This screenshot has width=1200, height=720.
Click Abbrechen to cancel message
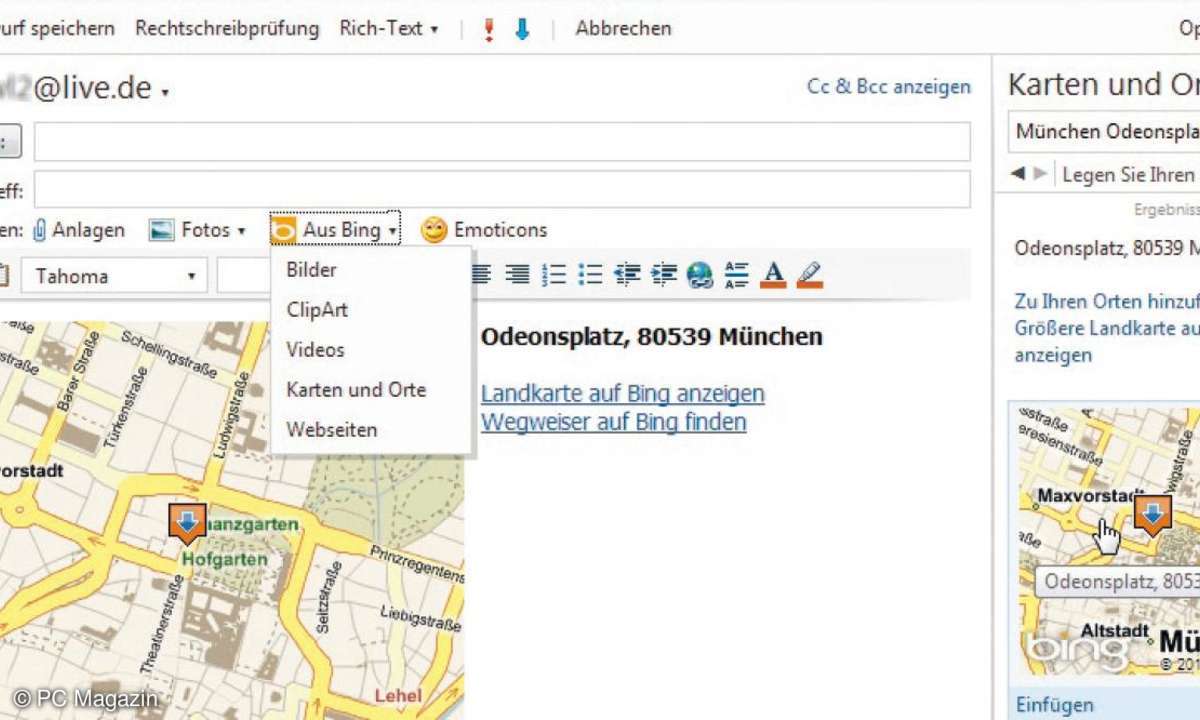(x=623, y=28)
